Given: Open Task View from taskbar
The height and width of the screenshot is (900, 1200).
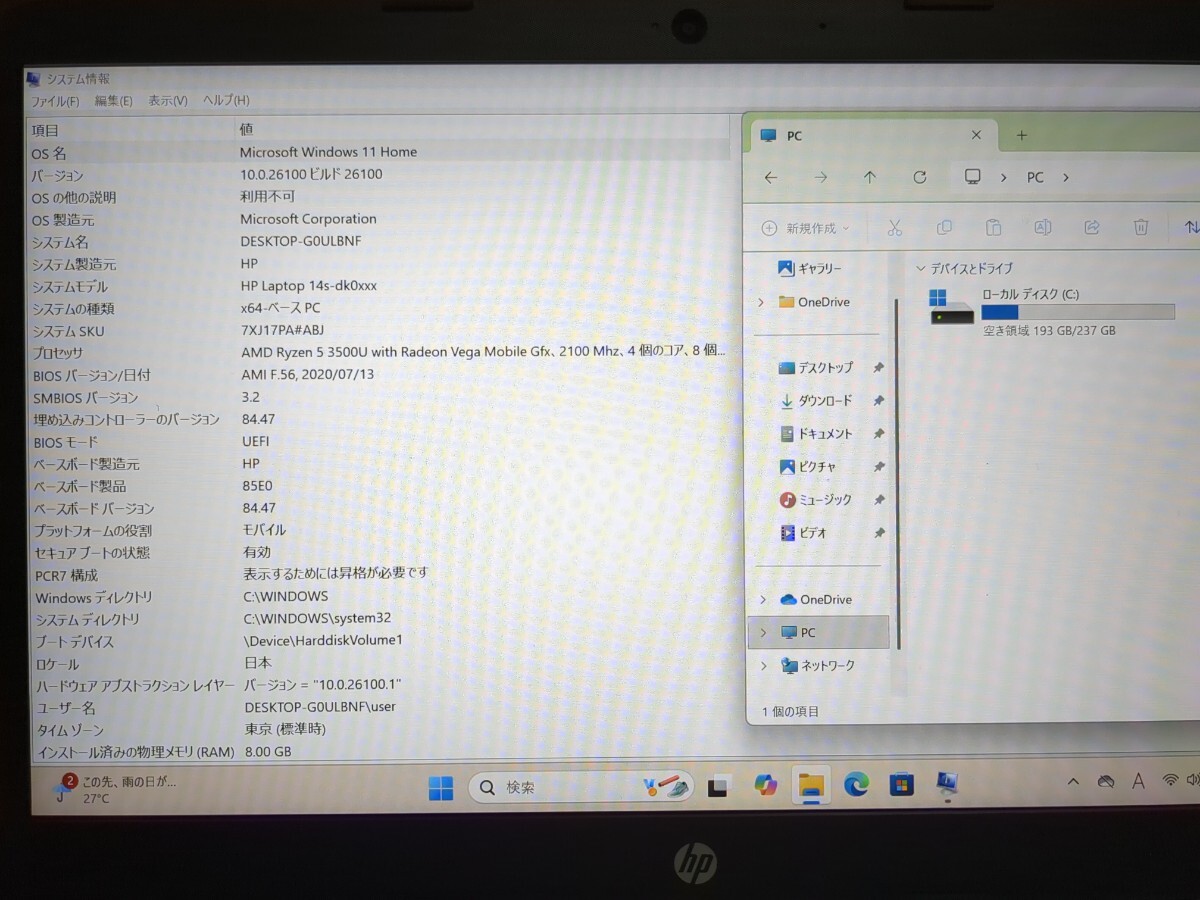Looking at the screenshot, I should [717, 787].
